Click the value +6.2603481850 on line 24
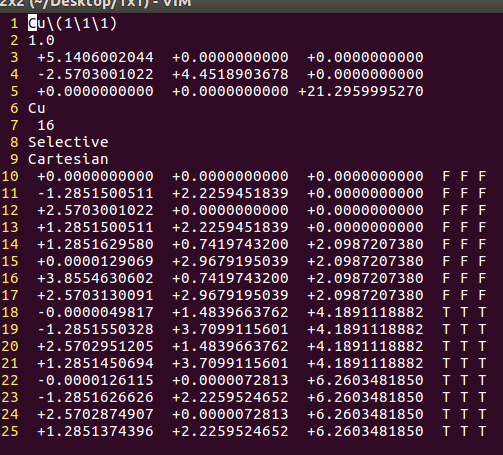 pos(365,414)
